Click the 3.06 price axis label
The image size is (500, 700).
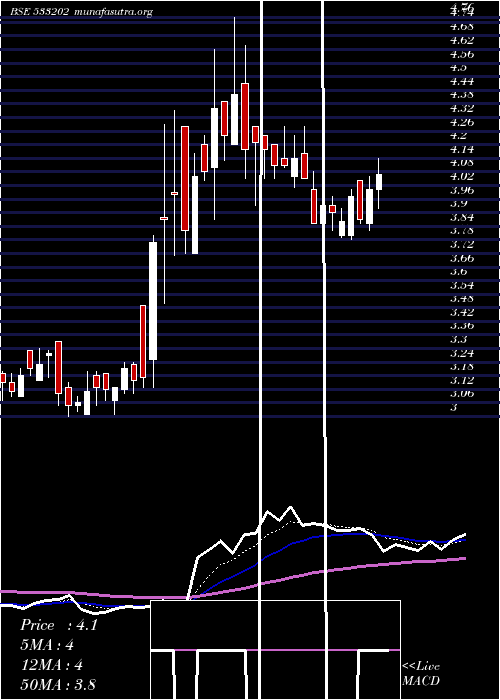(x=462, y=394)
